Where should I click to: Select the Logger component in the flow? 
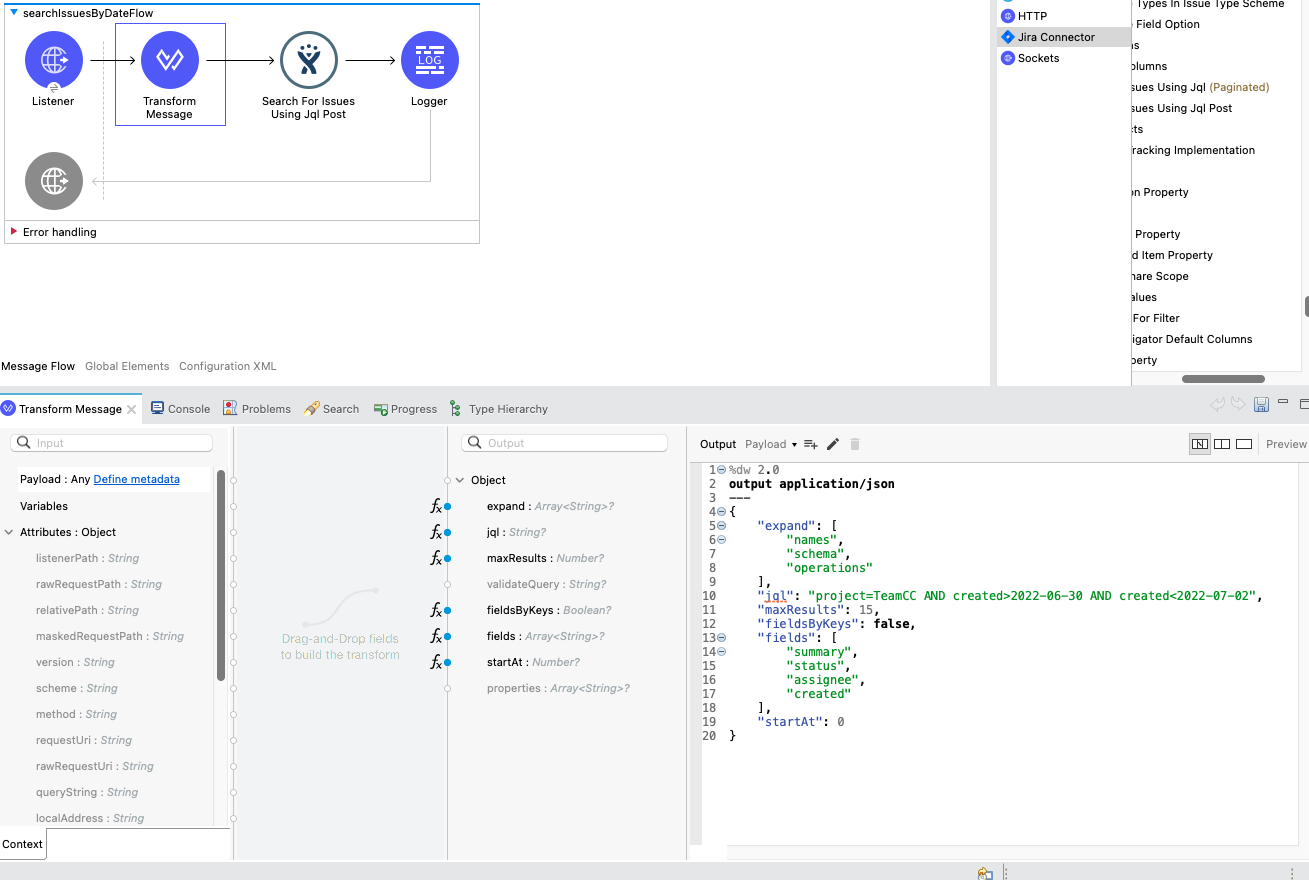click(429, 61)
